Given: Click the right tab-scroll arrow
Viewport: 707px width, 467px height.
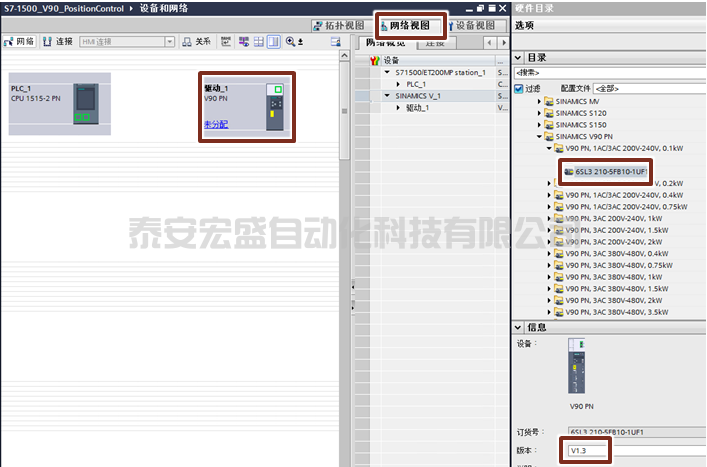Looking at the screenshot, I should pos(504,43).
